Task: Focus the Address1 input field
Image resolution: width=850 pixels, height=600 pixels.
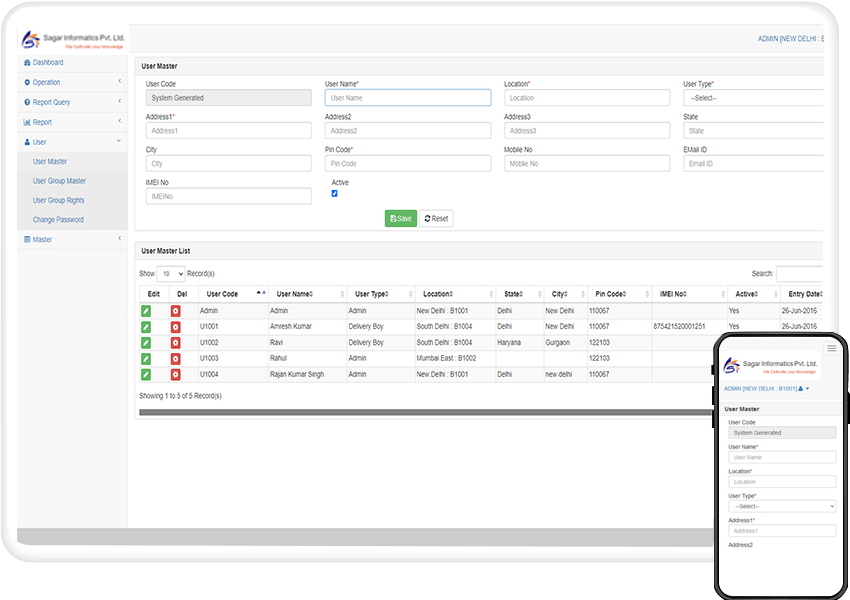Action: click(228, 131)
